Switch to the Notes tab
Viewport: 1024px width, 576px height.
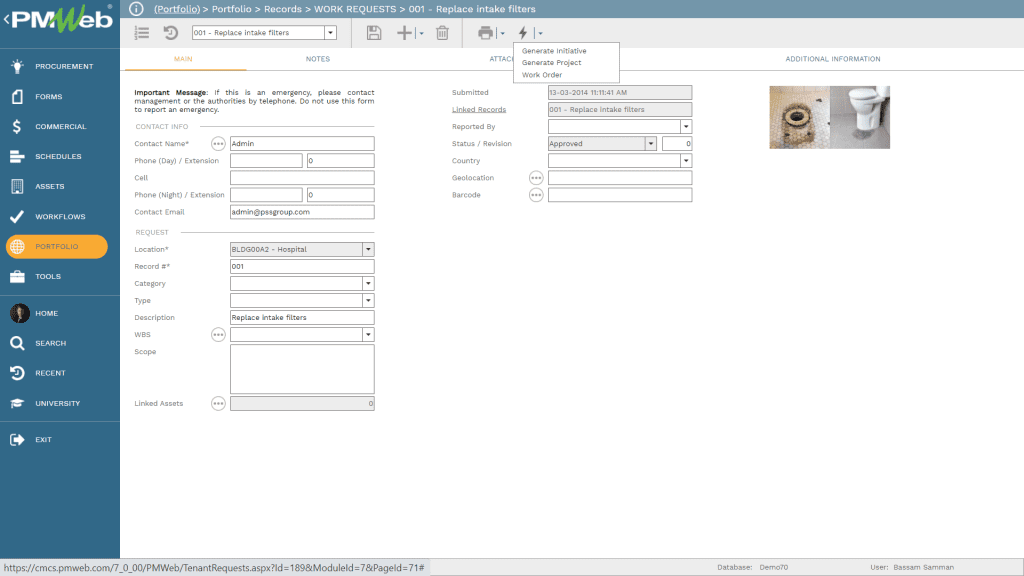[318, 59]
